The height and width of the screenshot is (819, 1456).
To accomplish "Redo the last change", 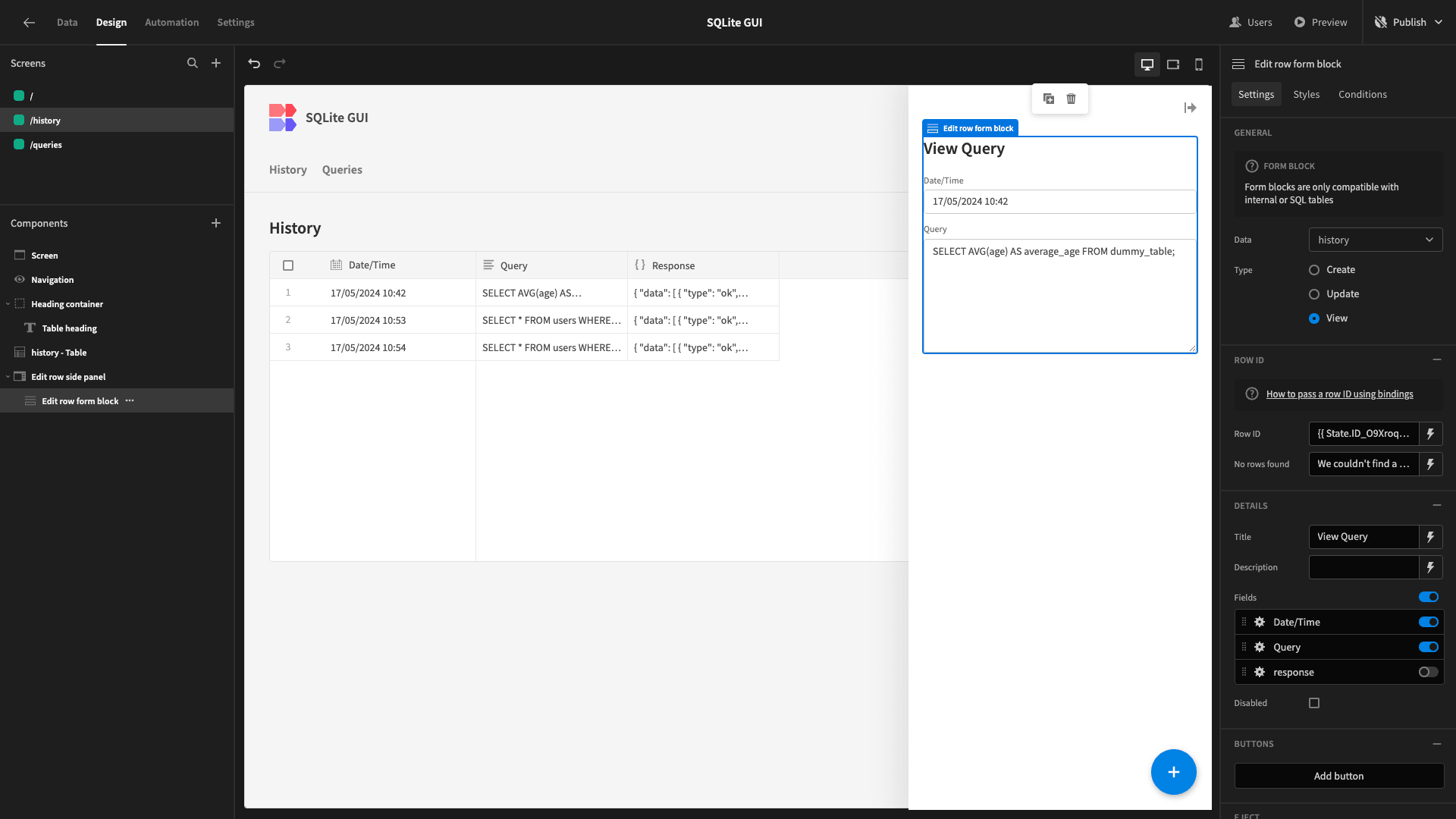I will pos(280,64).
